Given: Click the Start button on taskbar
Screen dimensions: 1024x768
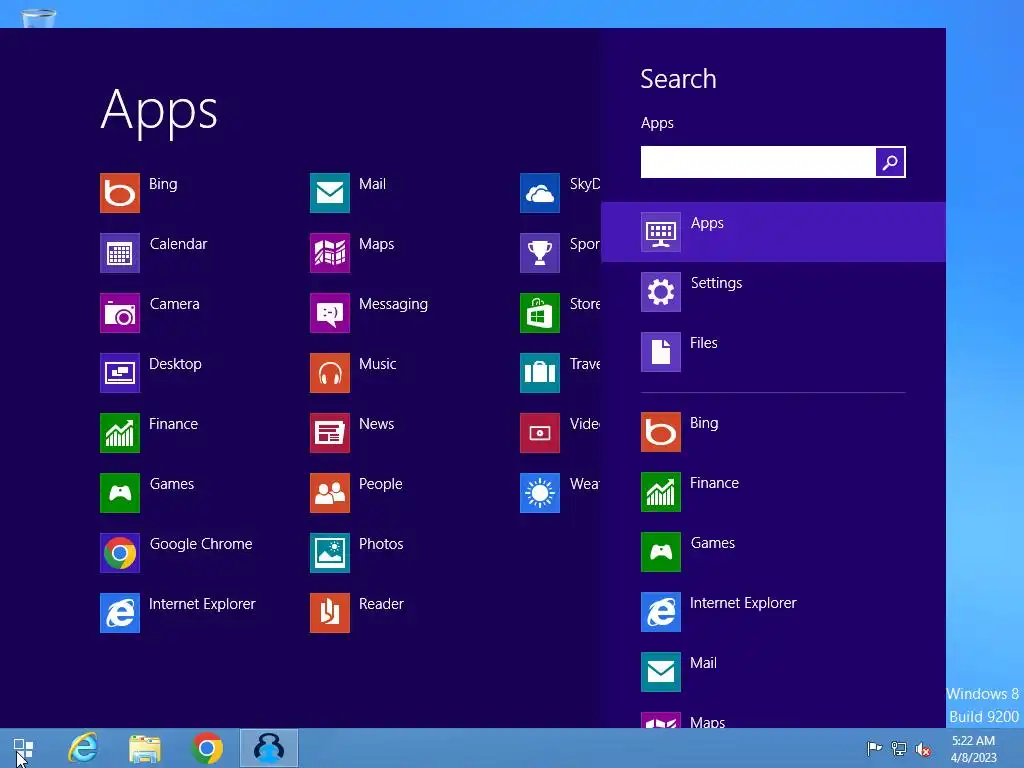Looking at the screenshot, I should (x=24, y=748).
